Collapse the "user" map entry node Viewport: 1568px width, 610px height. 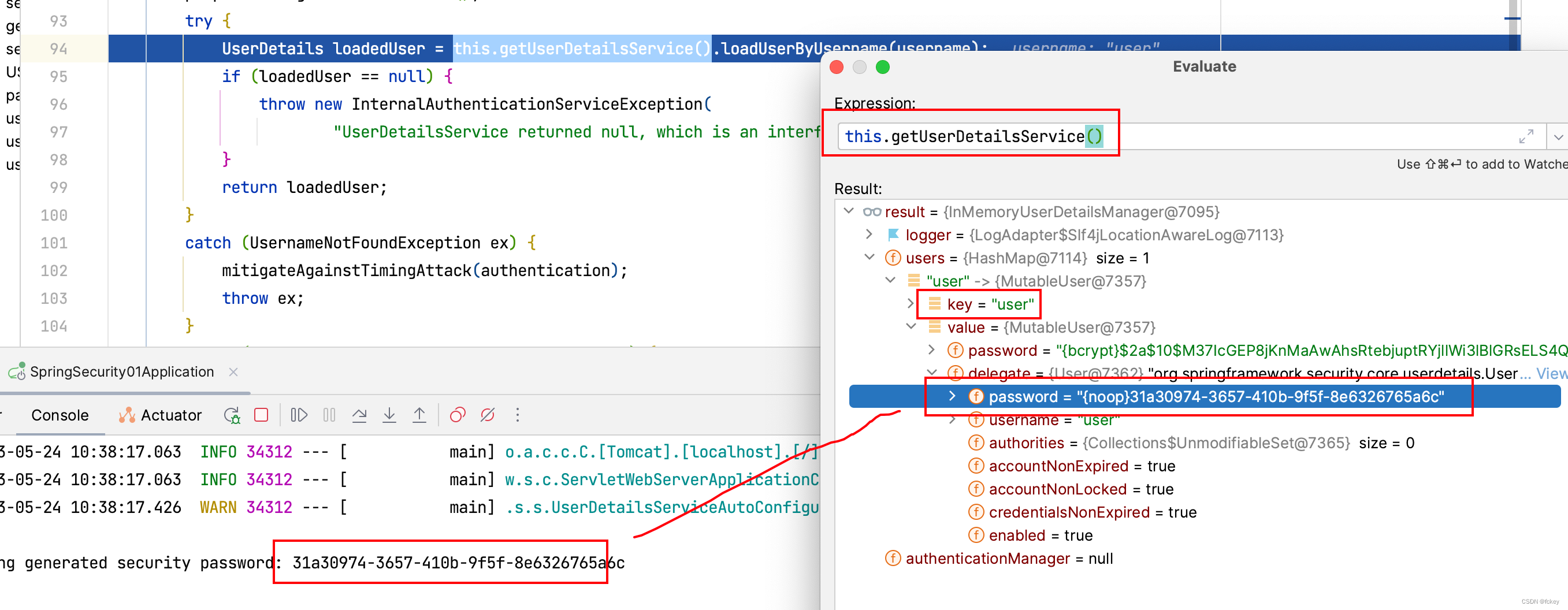(x=890, y=281)
